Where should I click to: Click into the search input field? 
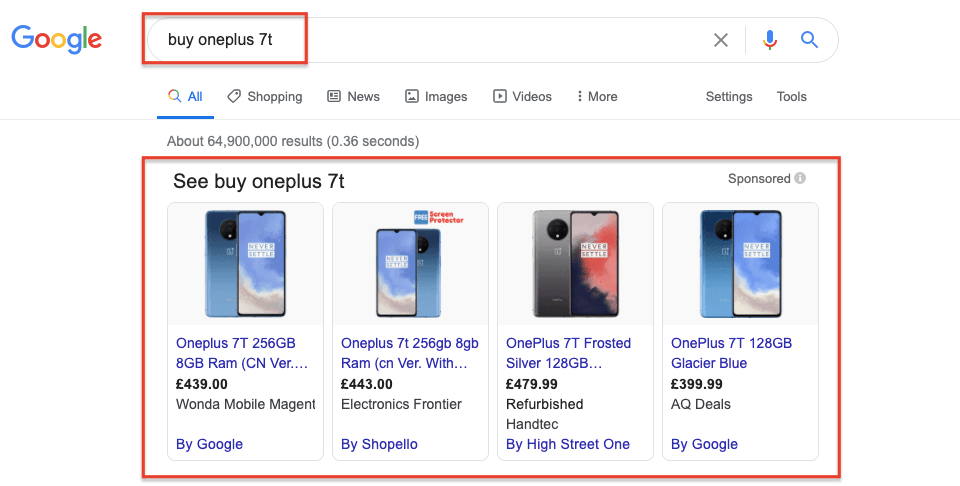[430, 40]
